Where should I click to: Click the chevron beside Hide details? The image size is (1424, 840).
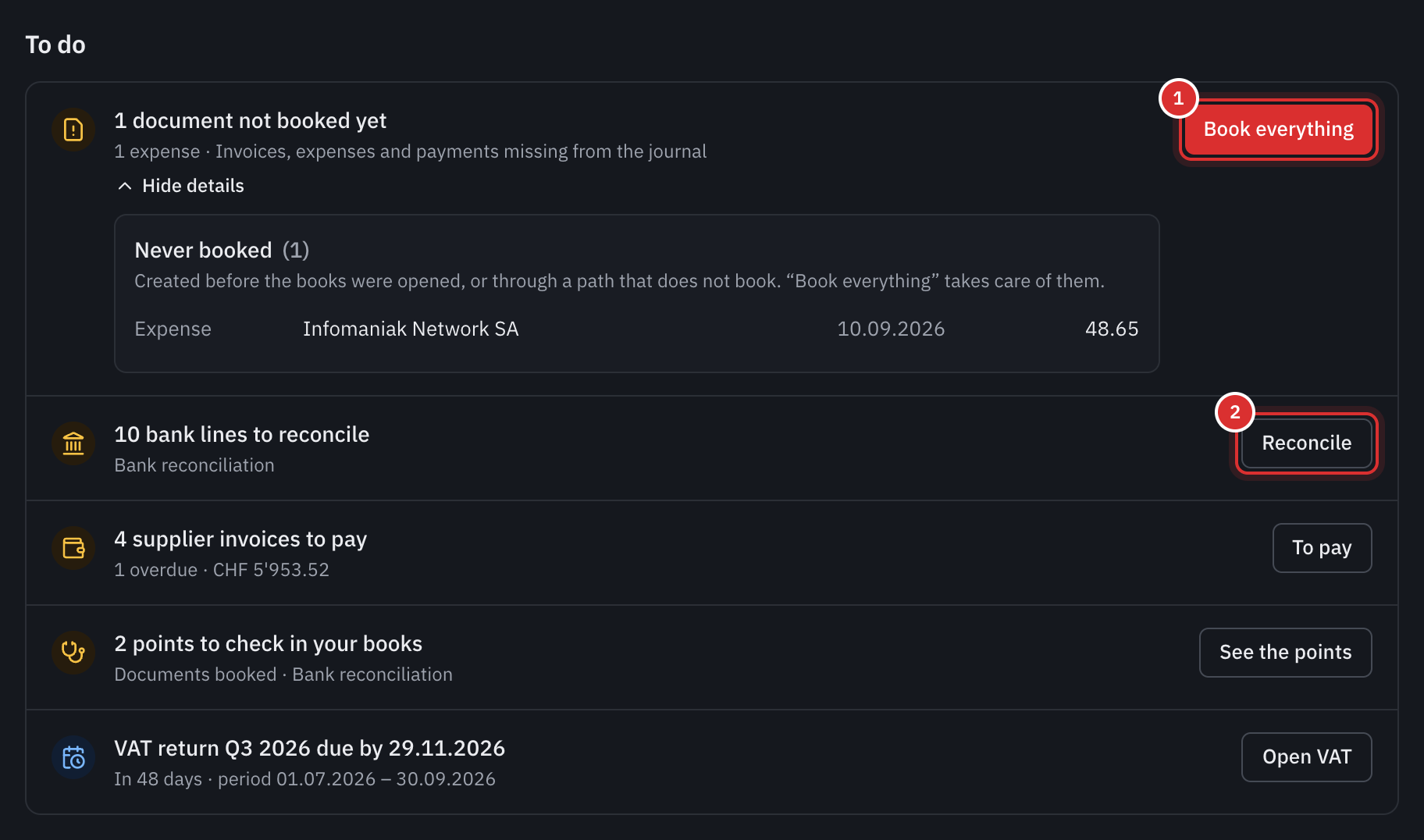point(124,186)
